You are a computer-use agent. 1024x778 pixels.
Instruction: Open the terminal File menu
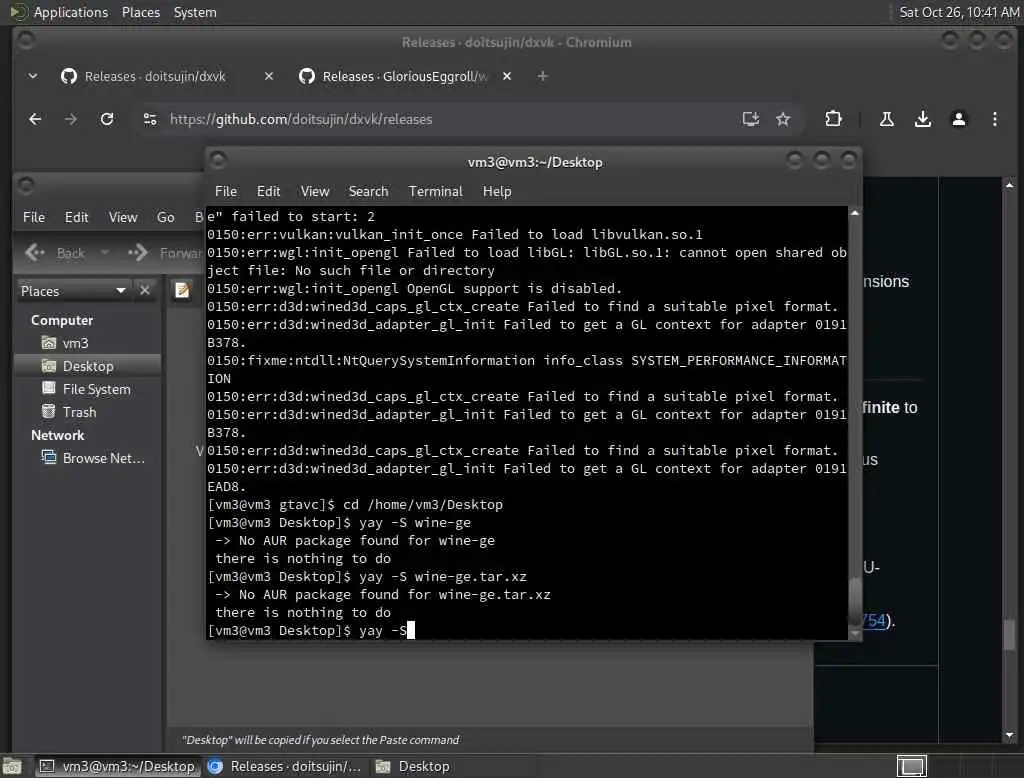226,191
